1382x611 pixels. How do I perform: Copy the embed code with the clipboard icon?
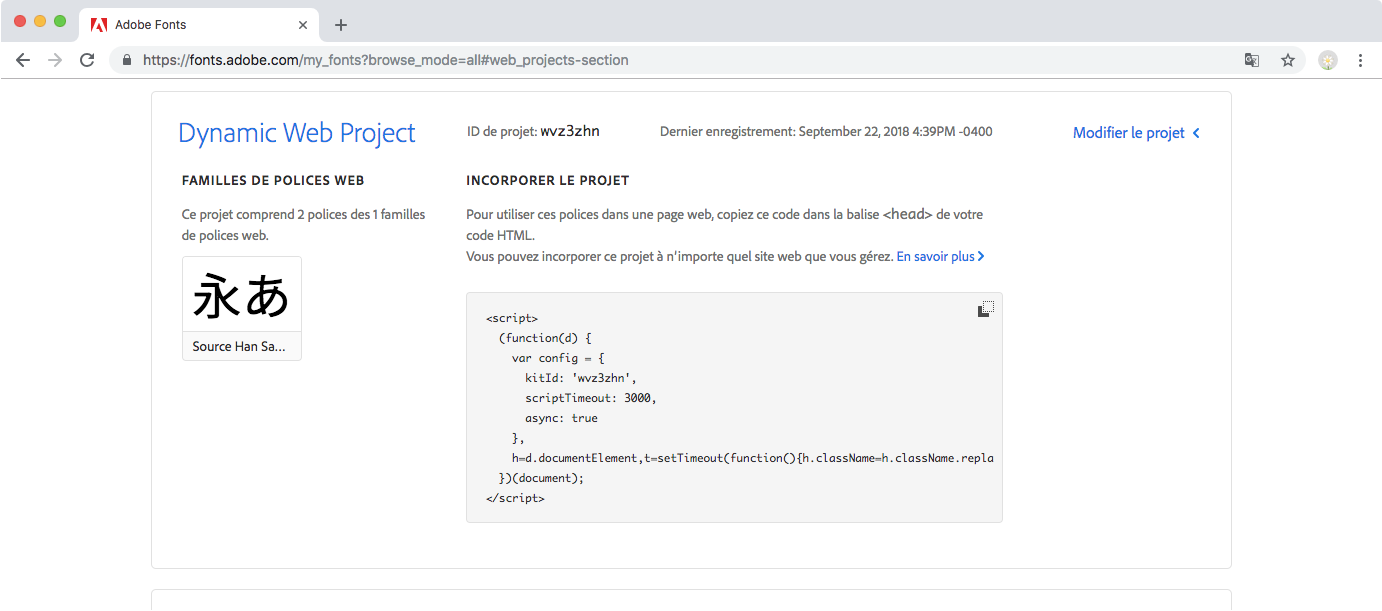coord(985,309)
